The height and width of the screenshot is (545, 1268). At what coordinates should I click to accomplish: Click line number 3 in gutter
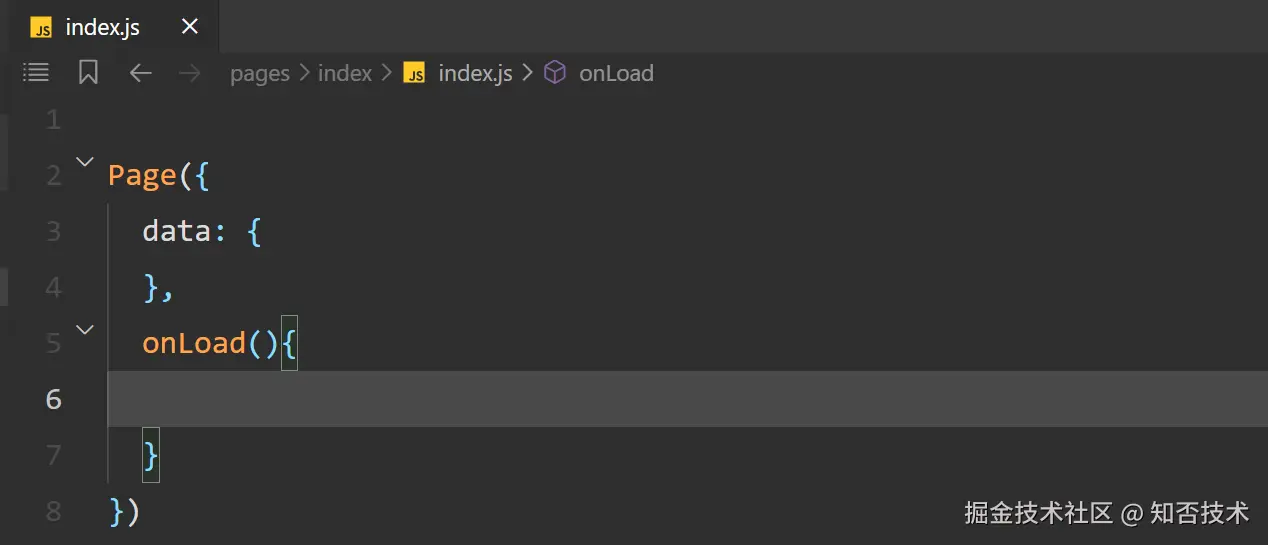(x=53, y=231)
